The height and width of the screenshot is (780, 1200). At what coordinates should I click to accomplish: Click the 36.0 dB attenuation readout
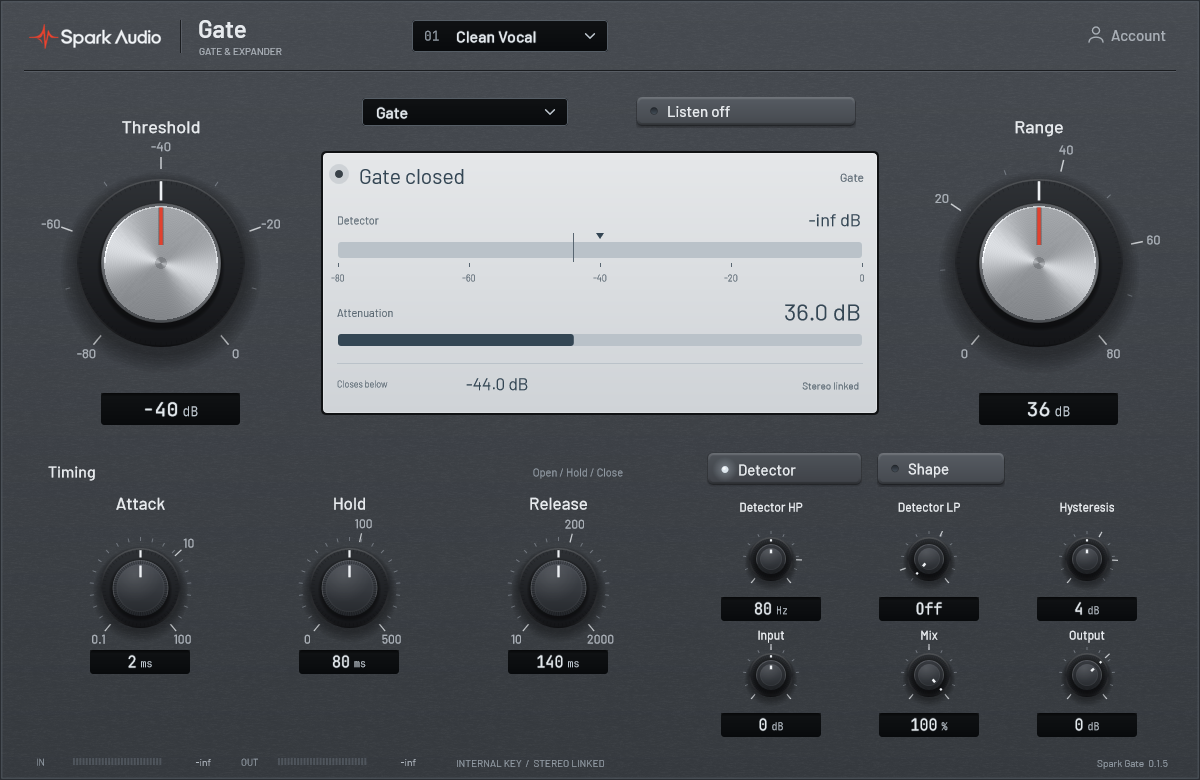pyautogui.click(x=822, y=313)
